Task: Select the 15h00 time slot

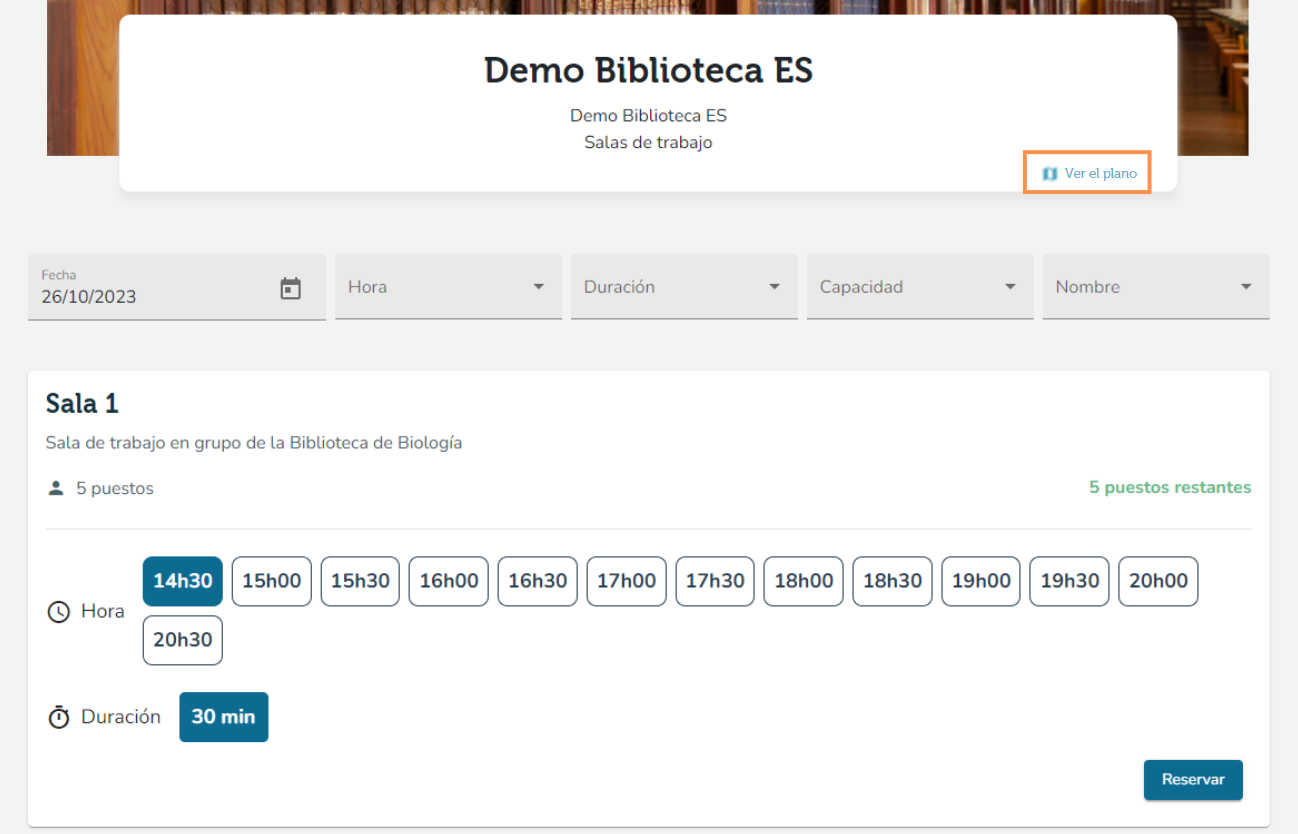Action: pyautogui.click(x=272, y=581)
